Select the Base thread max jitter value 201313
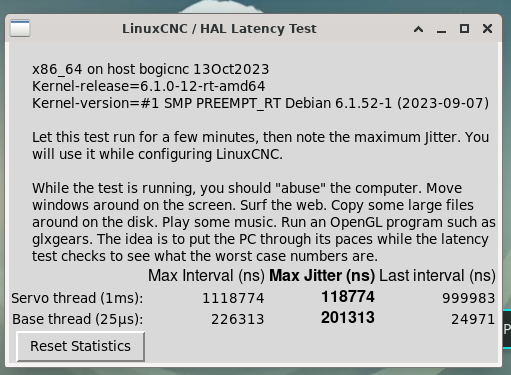511x375 pixels. (x=348, y=317)
